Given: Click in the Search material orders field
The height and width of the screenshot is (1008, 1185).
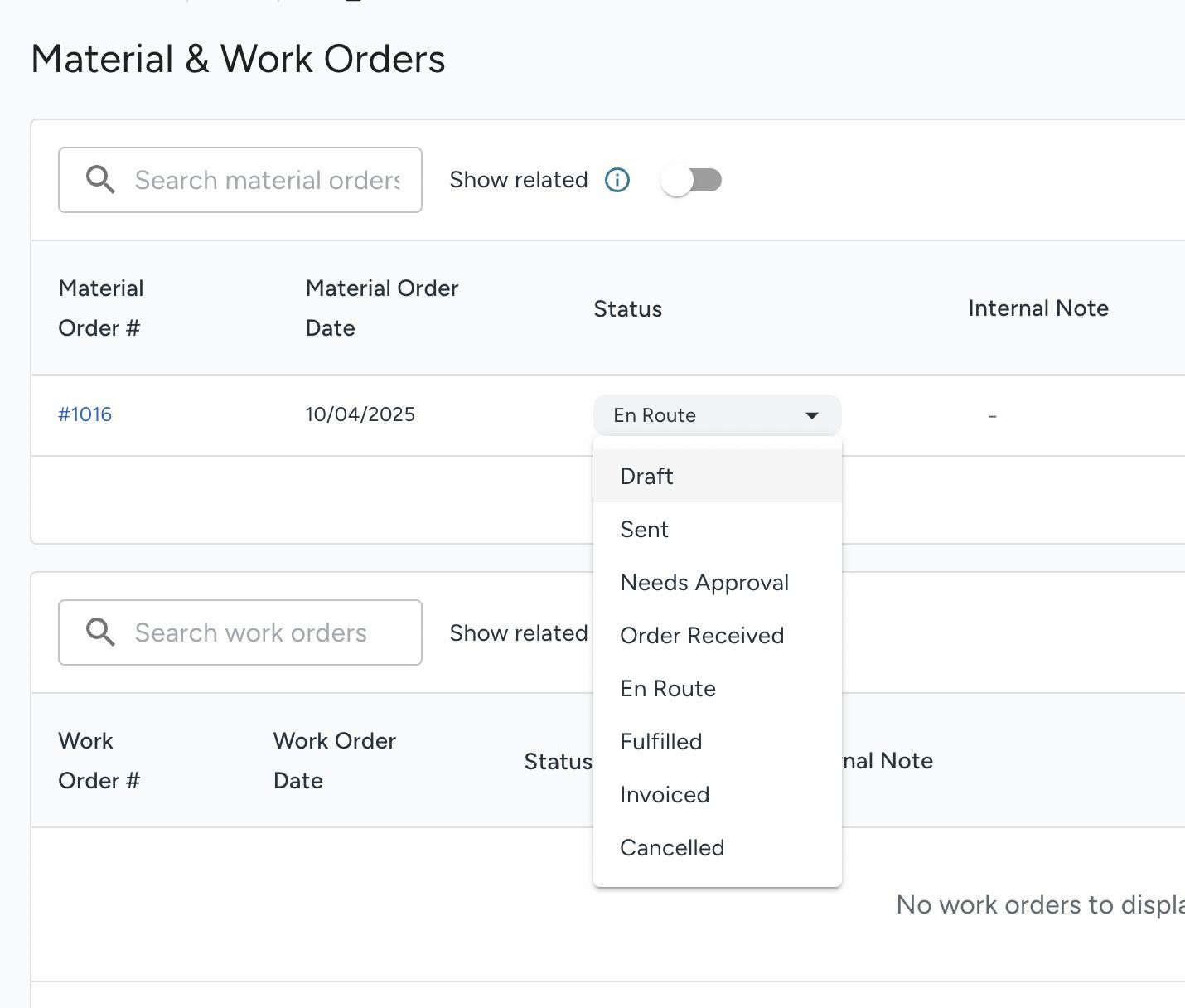Looking at the screenshot, I should point(267,180).
